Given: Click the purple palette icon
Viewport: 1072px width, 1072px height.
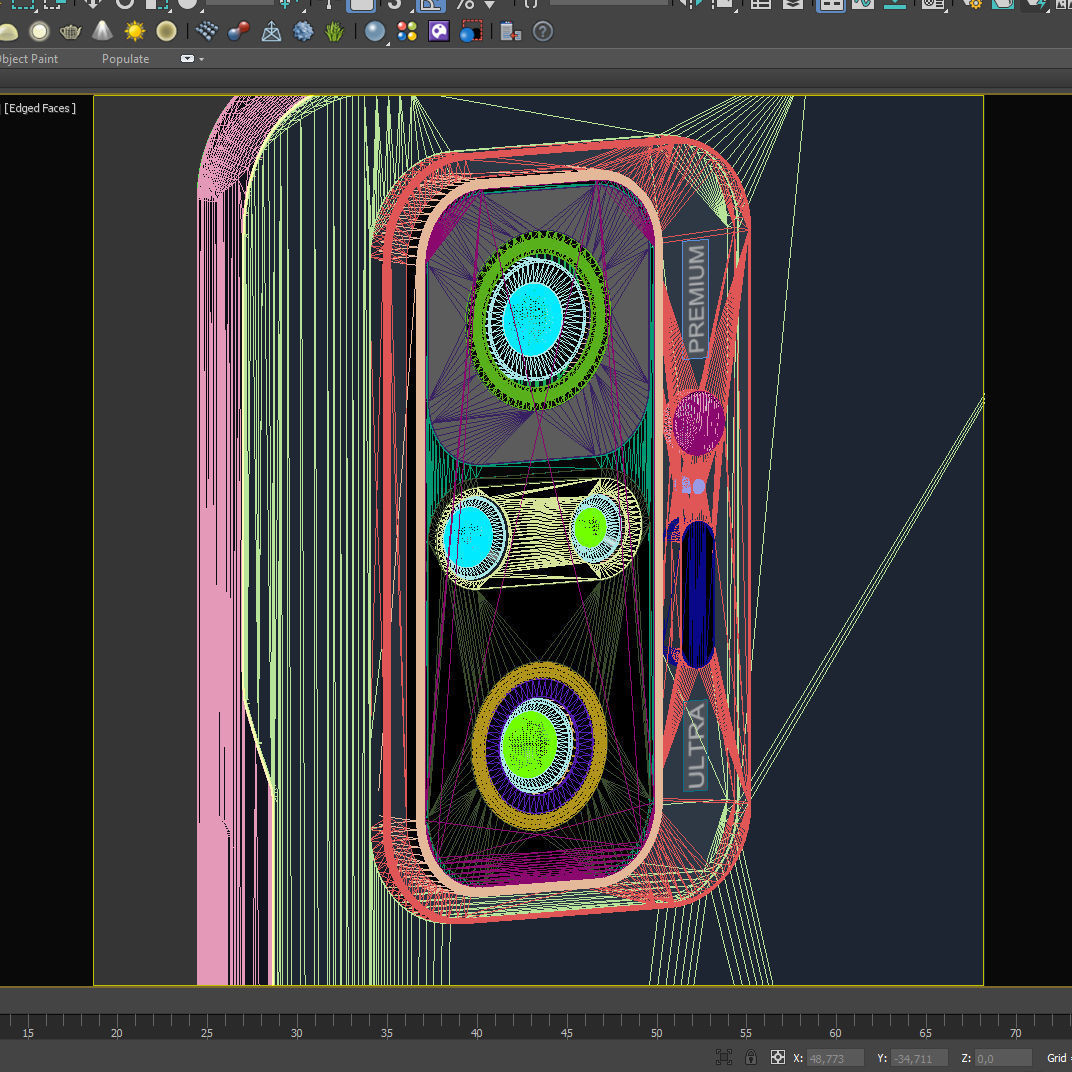Looking at the screenshot, I should (439, 31).
